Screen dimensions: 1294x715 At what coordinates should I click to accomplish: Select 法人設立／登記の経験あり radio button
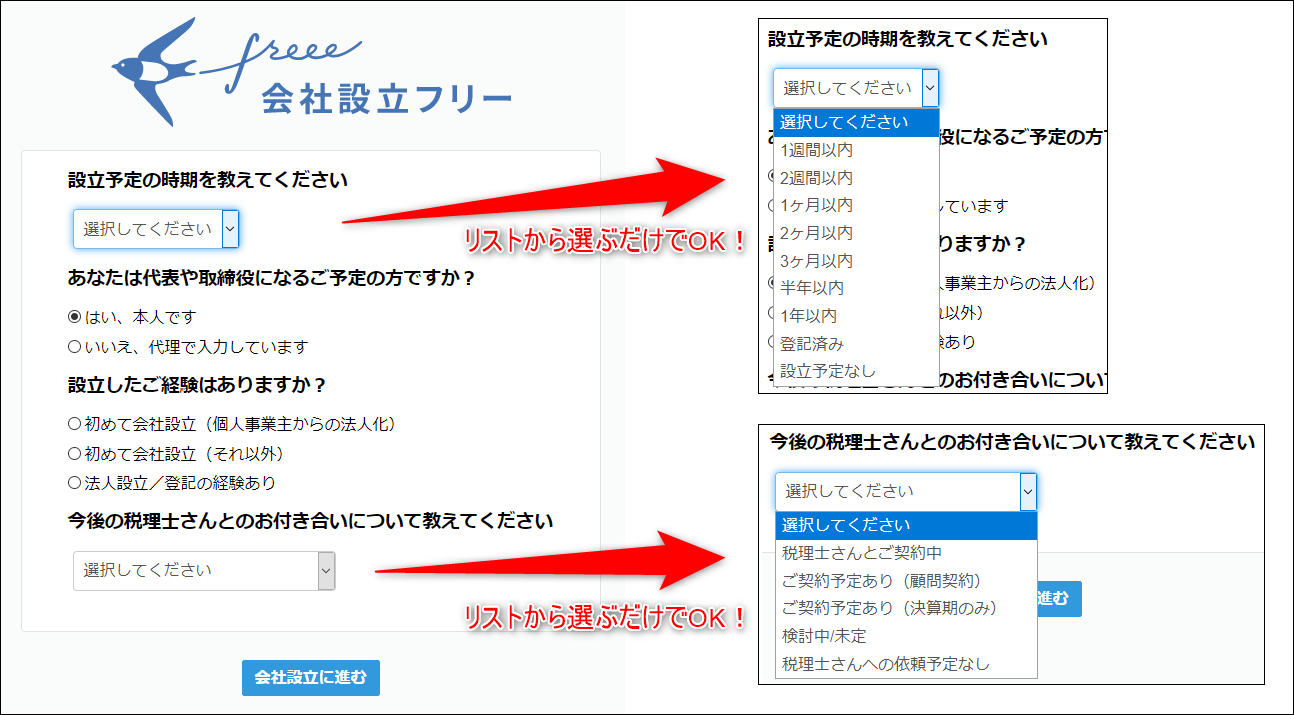pyautogui.click(x=74, y=483)
